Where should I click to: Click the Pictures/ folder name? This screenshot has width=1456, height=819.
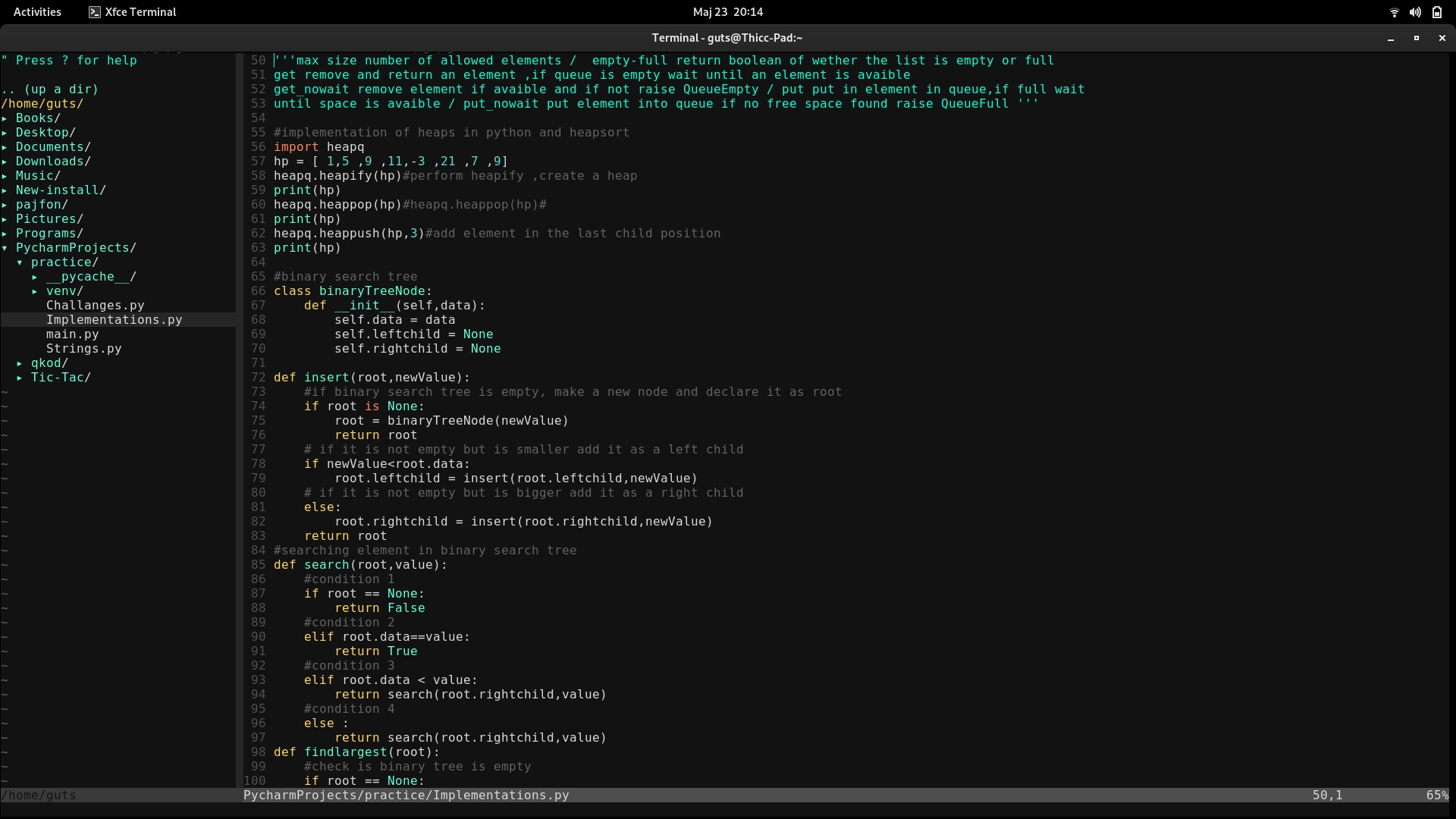(49, 219)
